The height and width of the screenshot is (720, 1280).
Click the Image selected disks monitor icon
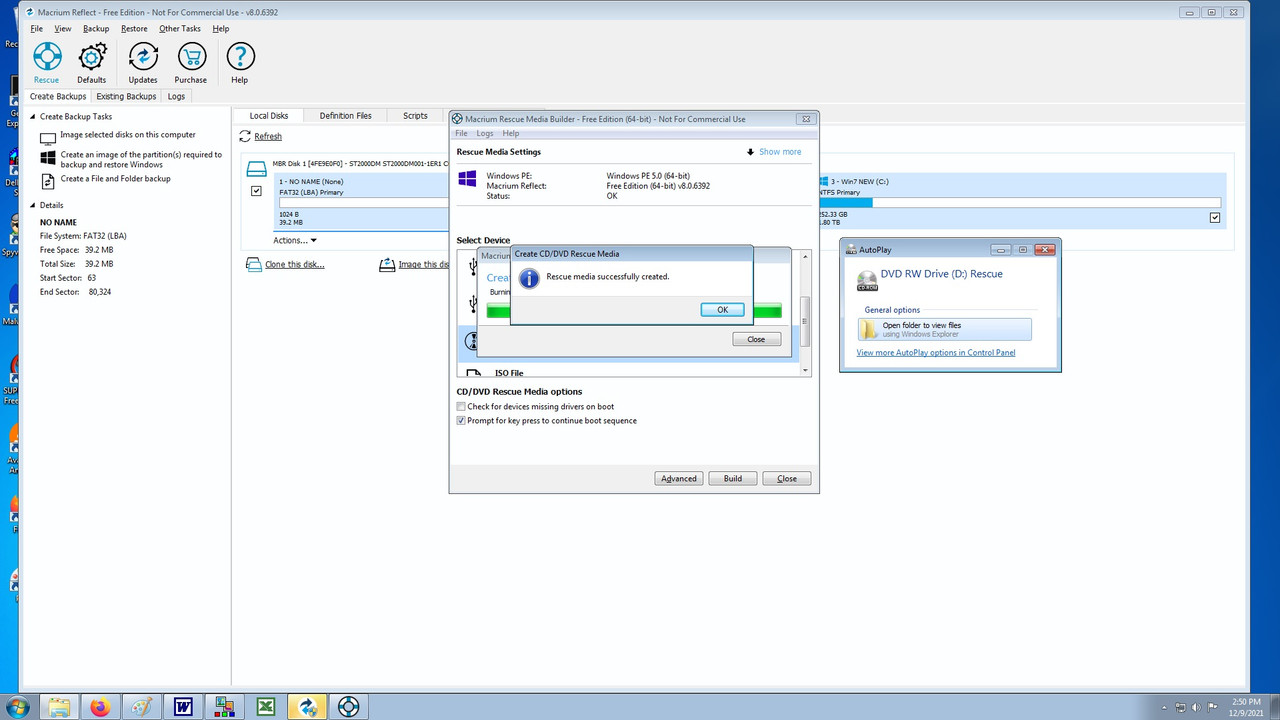point(48,137)
